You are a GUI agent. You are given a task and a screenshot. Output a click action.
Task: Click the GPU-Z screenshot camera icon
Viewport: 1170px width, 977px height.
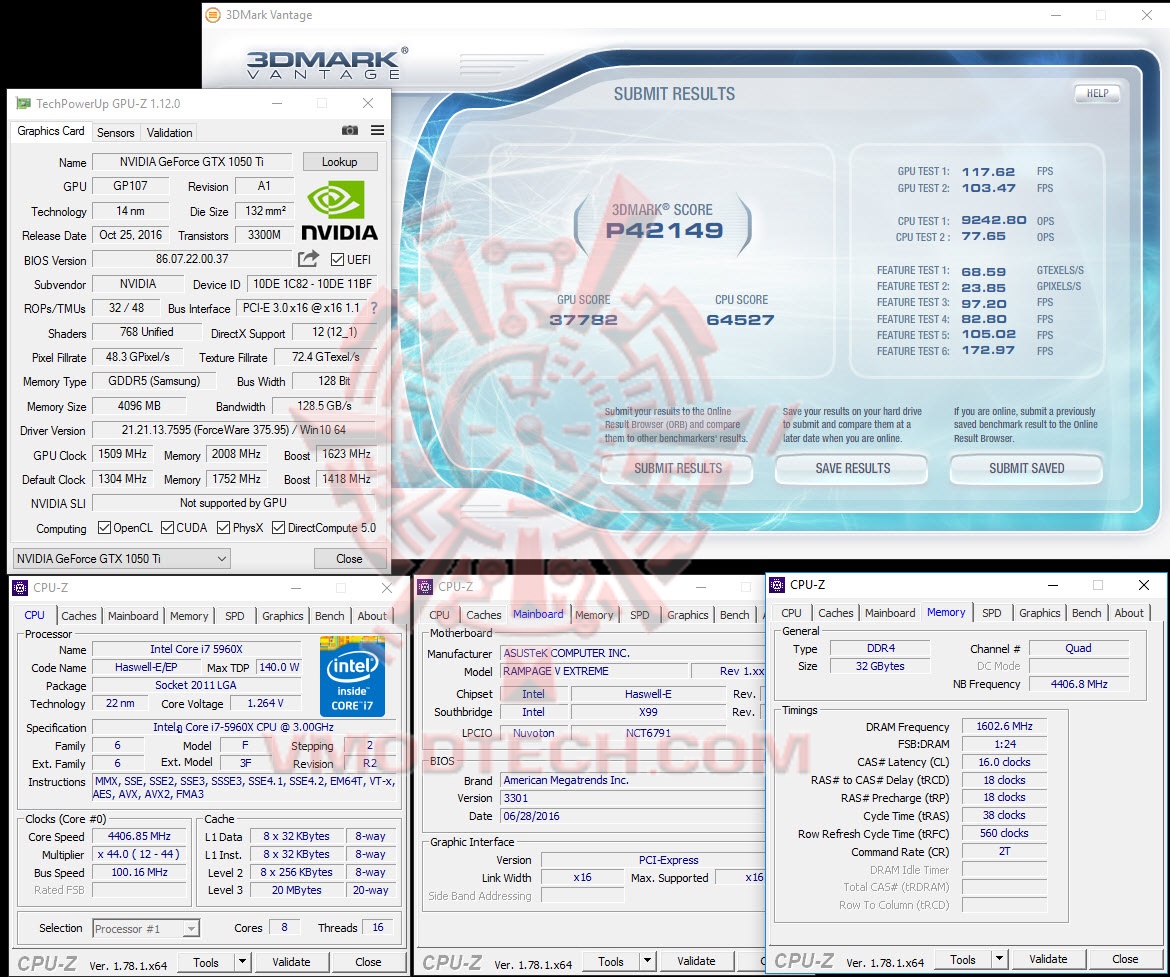click(349, 131)
